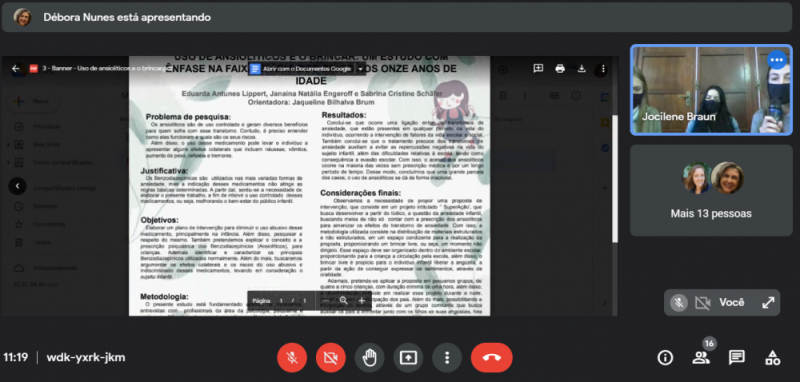Open meeting details info icon
This screenshot has width=800, height=382.
pyautogui.click(x=665, y=358)
